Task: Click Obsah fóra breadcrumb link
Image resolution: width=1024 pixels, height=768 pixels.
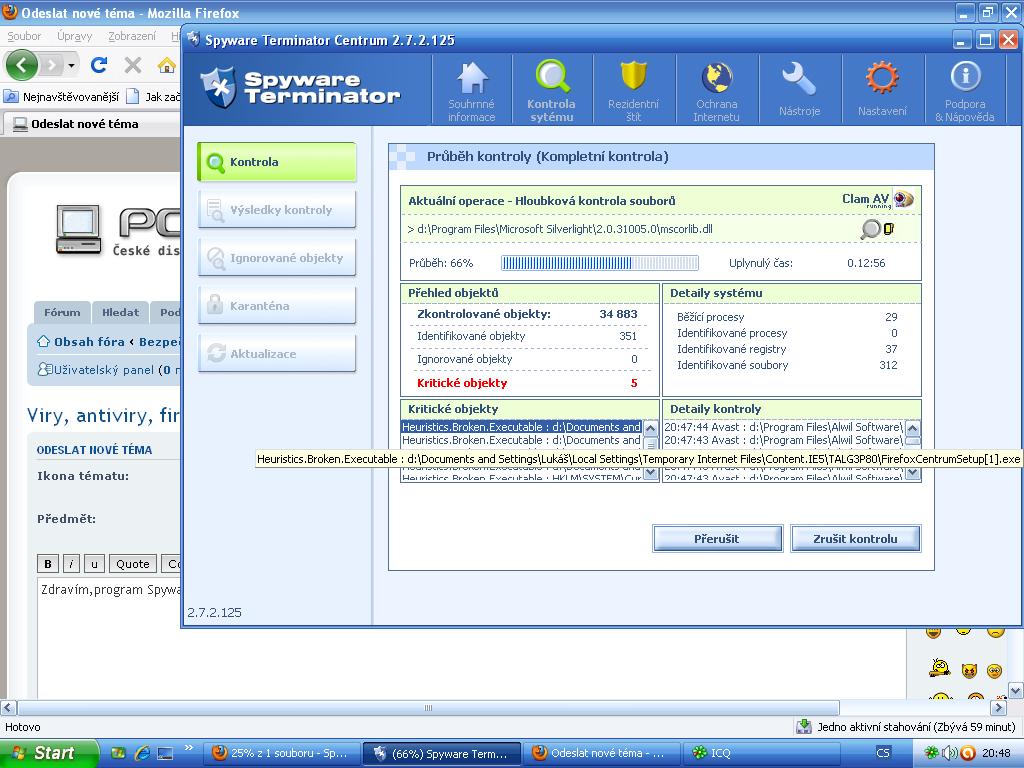Action: click(89, 342)
